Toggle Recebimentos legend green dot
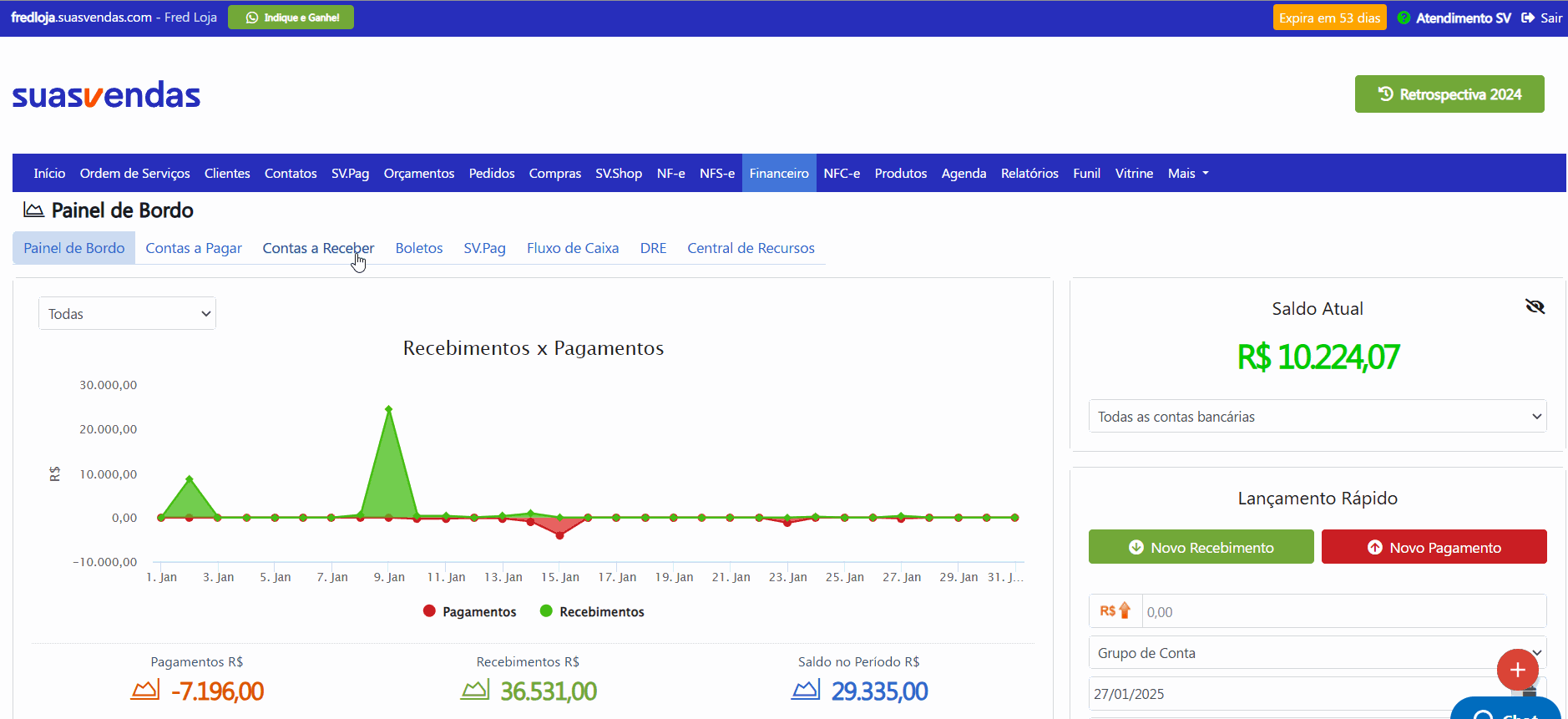Image resolution: width=1568 pixels, height=719 pixels. tap(546, 611)
